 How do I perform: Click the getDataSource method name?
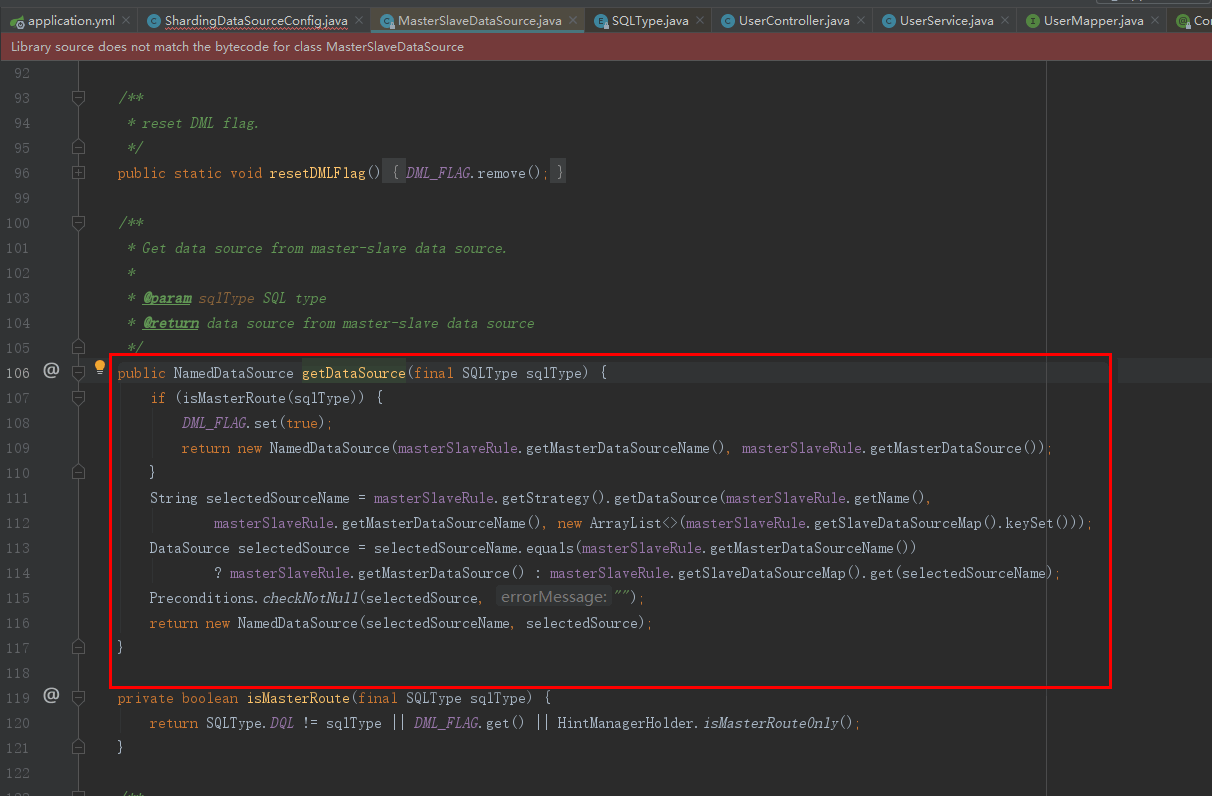(353, 373)
